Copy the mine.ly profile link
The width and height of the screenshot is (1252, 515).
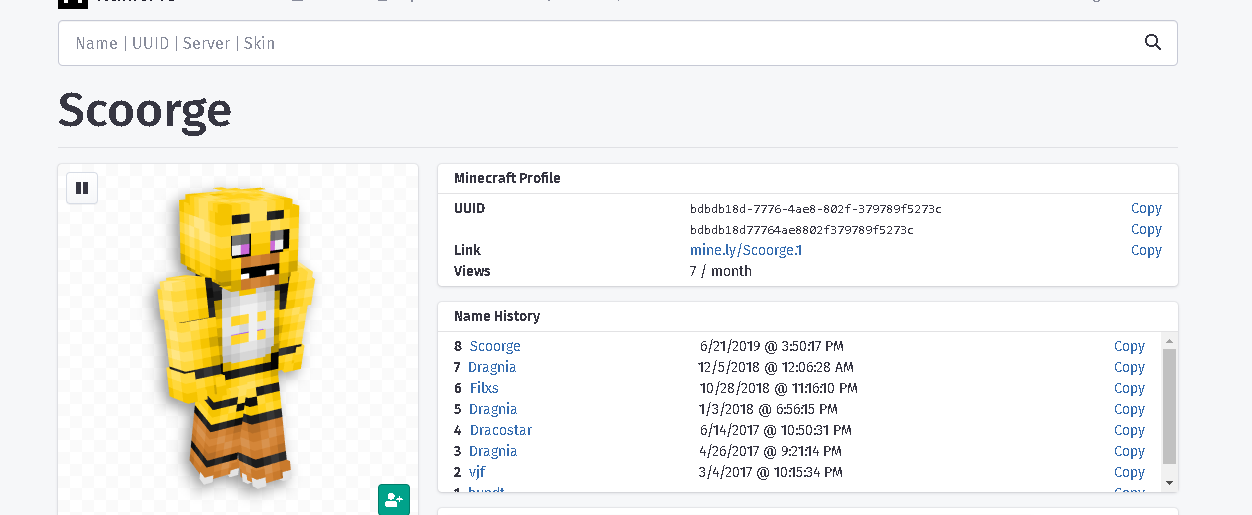tap(1146, 250)
